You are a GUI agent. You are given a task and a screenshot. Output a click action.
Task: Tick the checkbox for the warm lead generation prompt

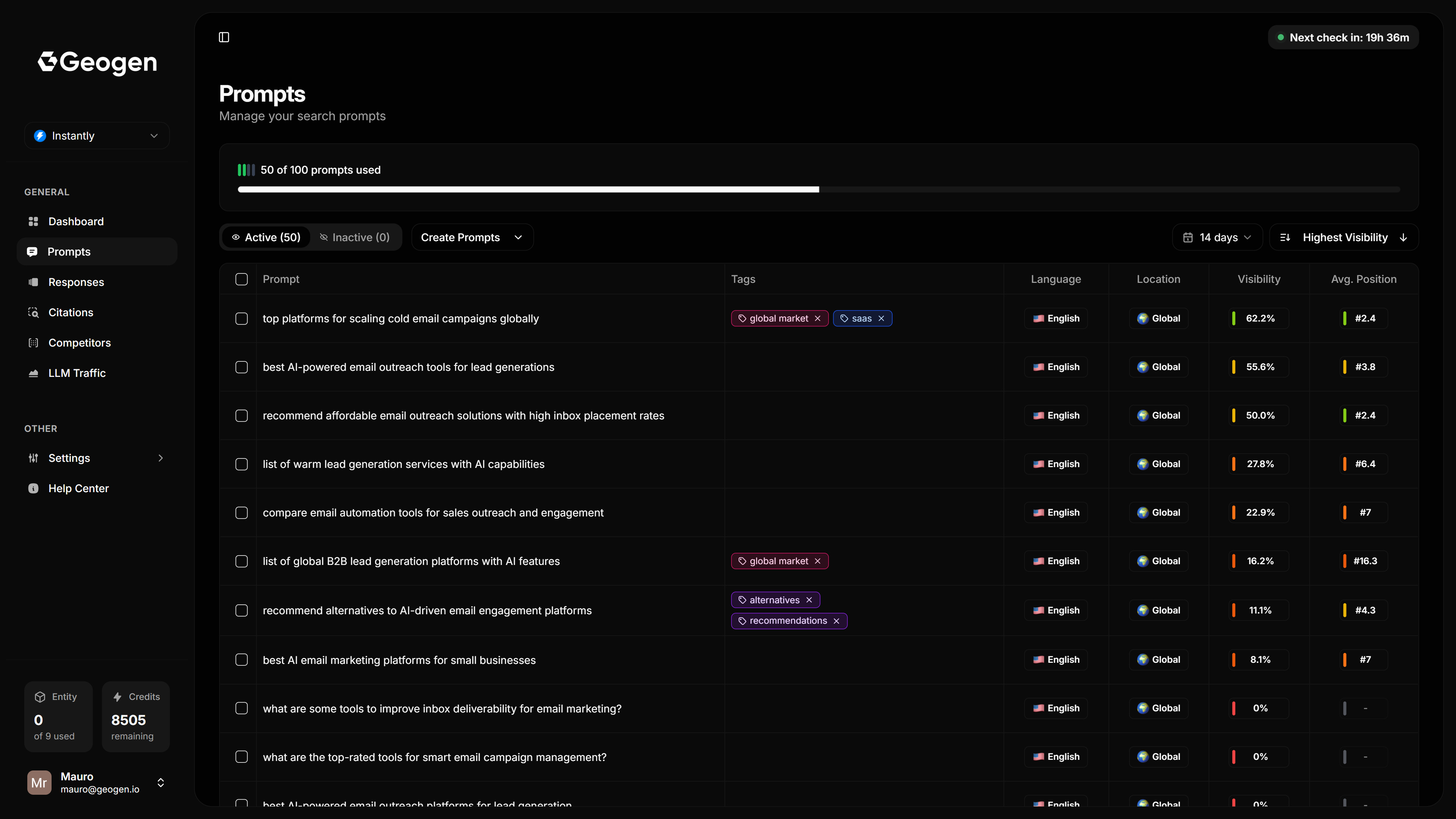pyautogui.click(x=242, y=464)
